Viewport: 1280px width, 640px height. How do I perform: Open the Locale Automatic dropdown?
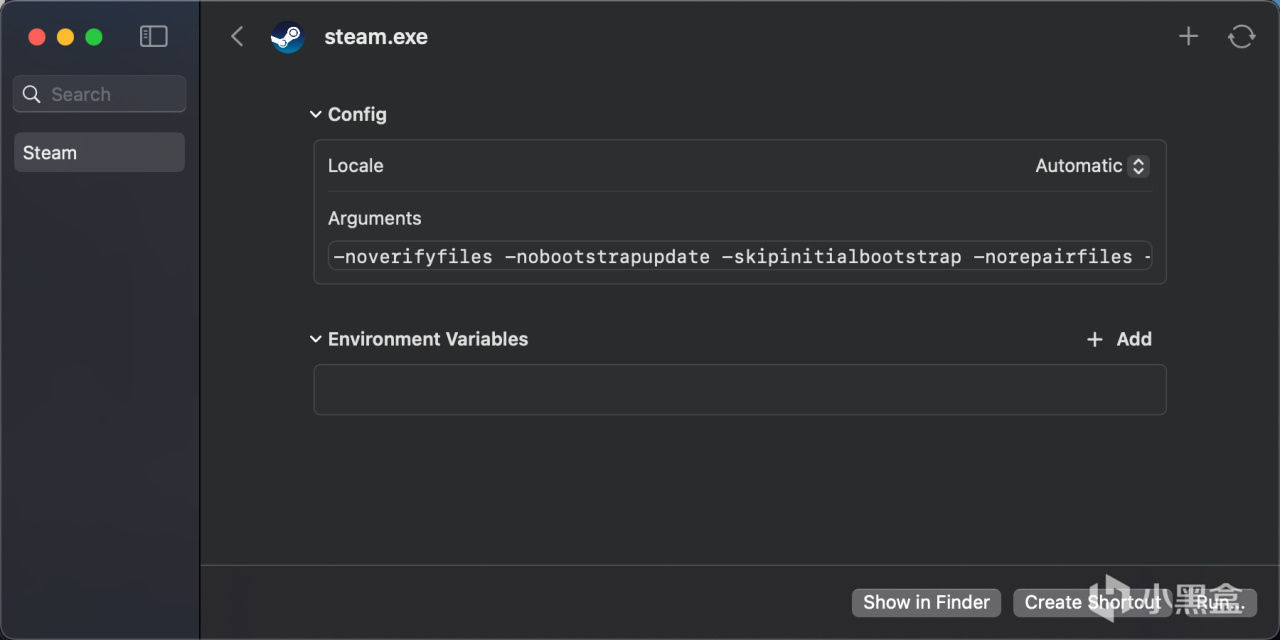coord(1092,166)
